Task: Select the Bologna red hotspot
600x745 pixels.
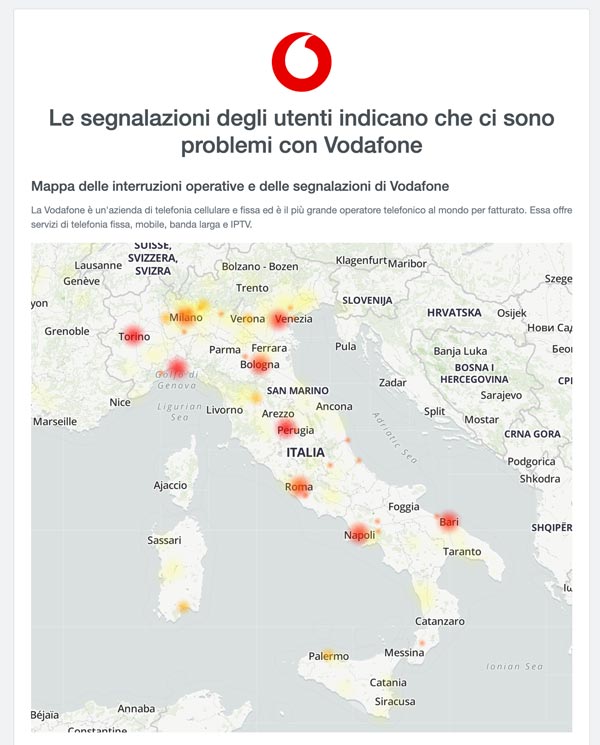Action: [x=260, y=363]
